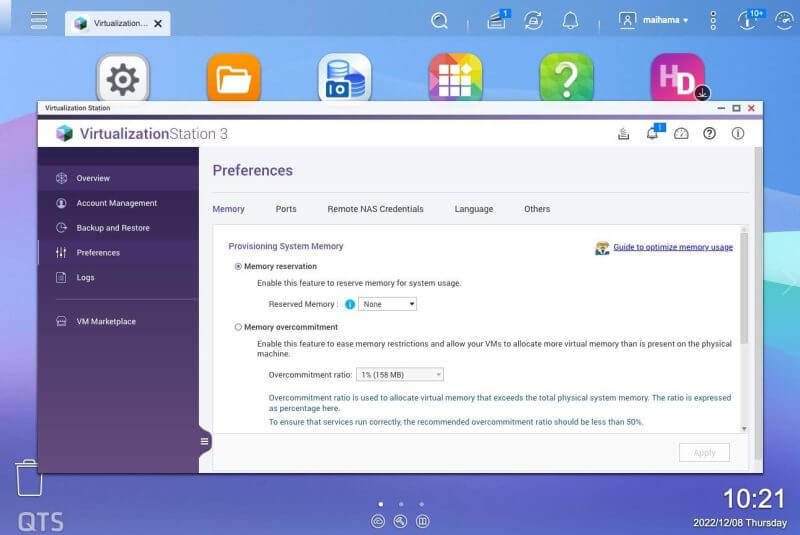800x535 pixels.
Task: Click the import VM icon in header
Action: [623, 134]
